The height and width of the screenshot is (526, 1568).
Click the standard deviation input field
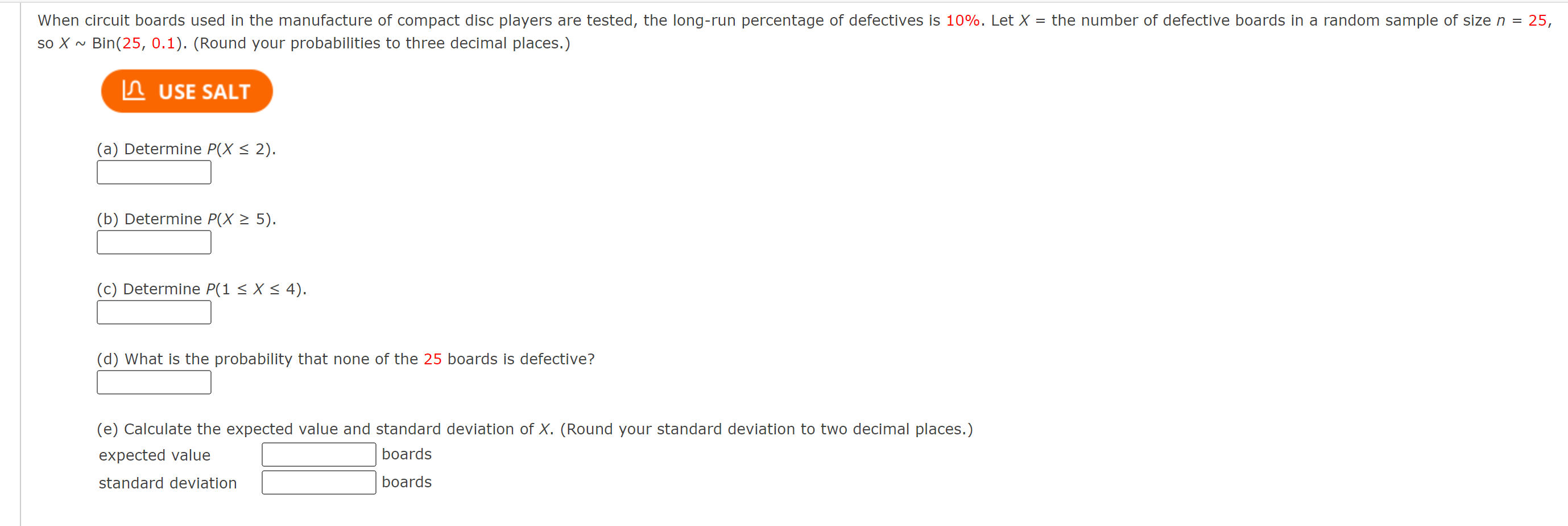318,482
